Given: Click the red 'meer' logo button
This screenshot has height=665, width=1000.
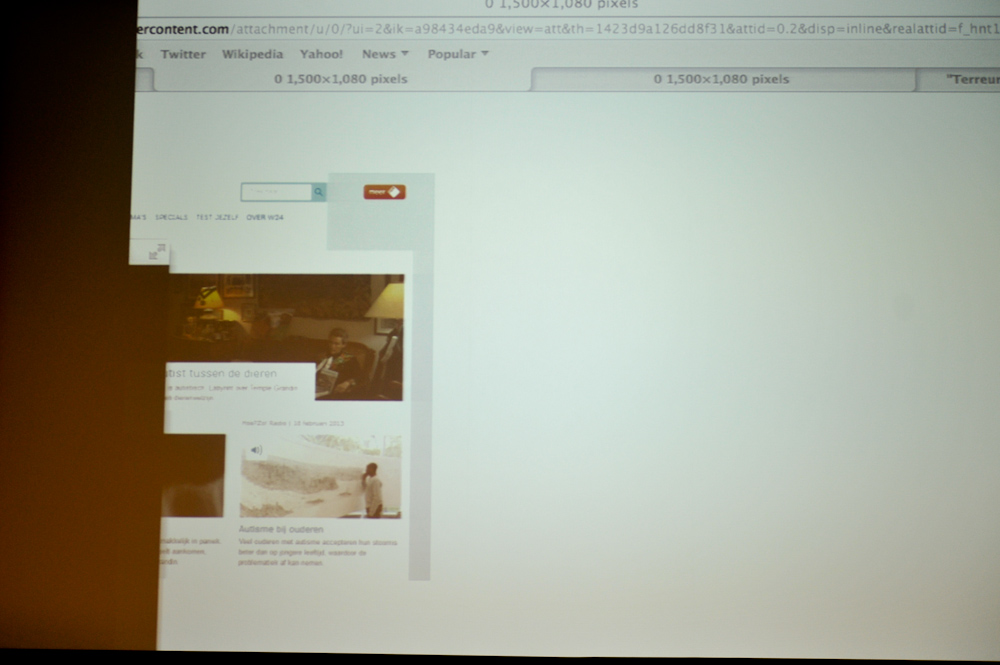Looking at the screenshot, I should click(384, 192).
